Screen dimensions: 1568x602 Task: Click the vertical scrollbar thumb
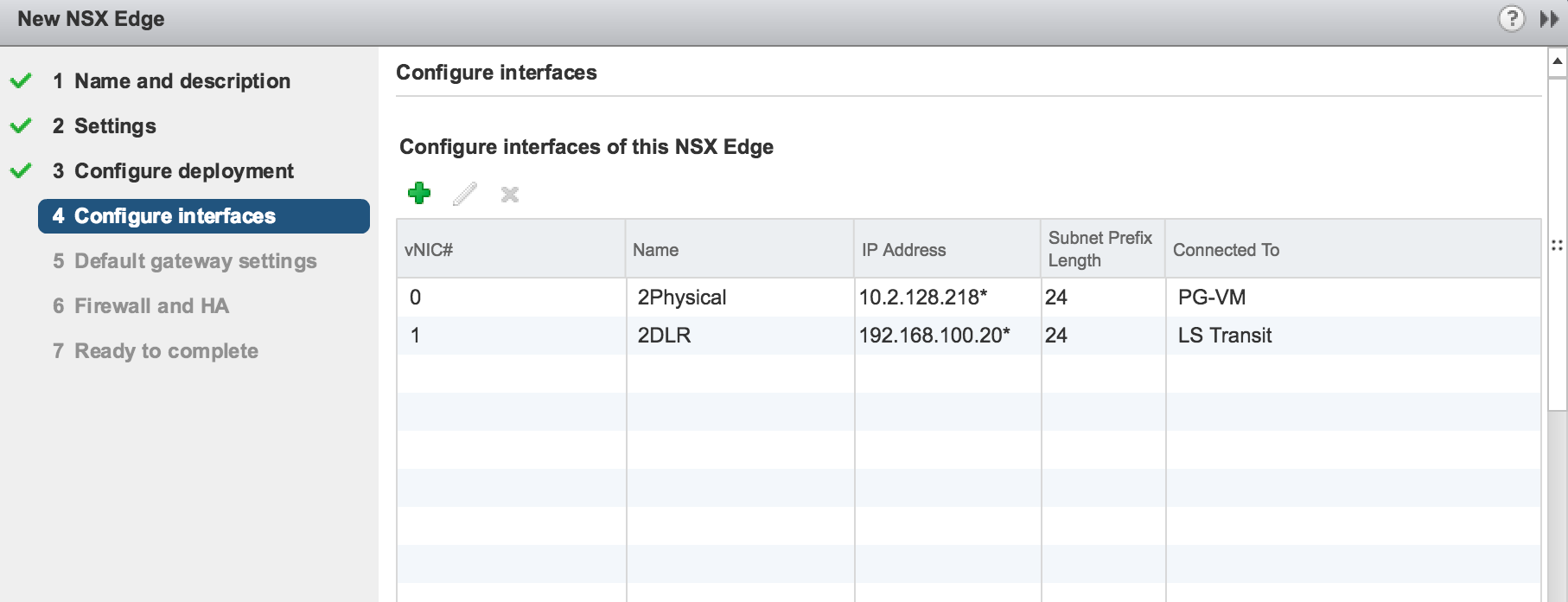[1557, 244]
